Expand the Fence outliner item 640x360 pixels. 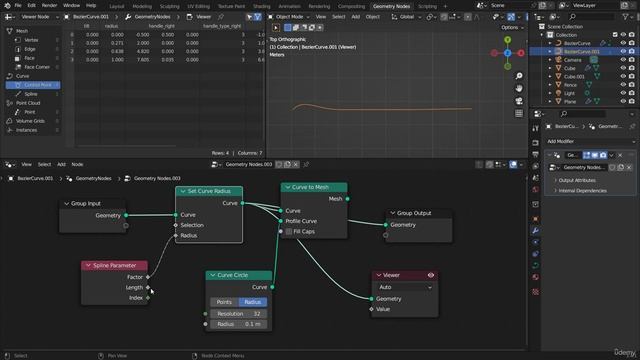click(x=550, y=84)
